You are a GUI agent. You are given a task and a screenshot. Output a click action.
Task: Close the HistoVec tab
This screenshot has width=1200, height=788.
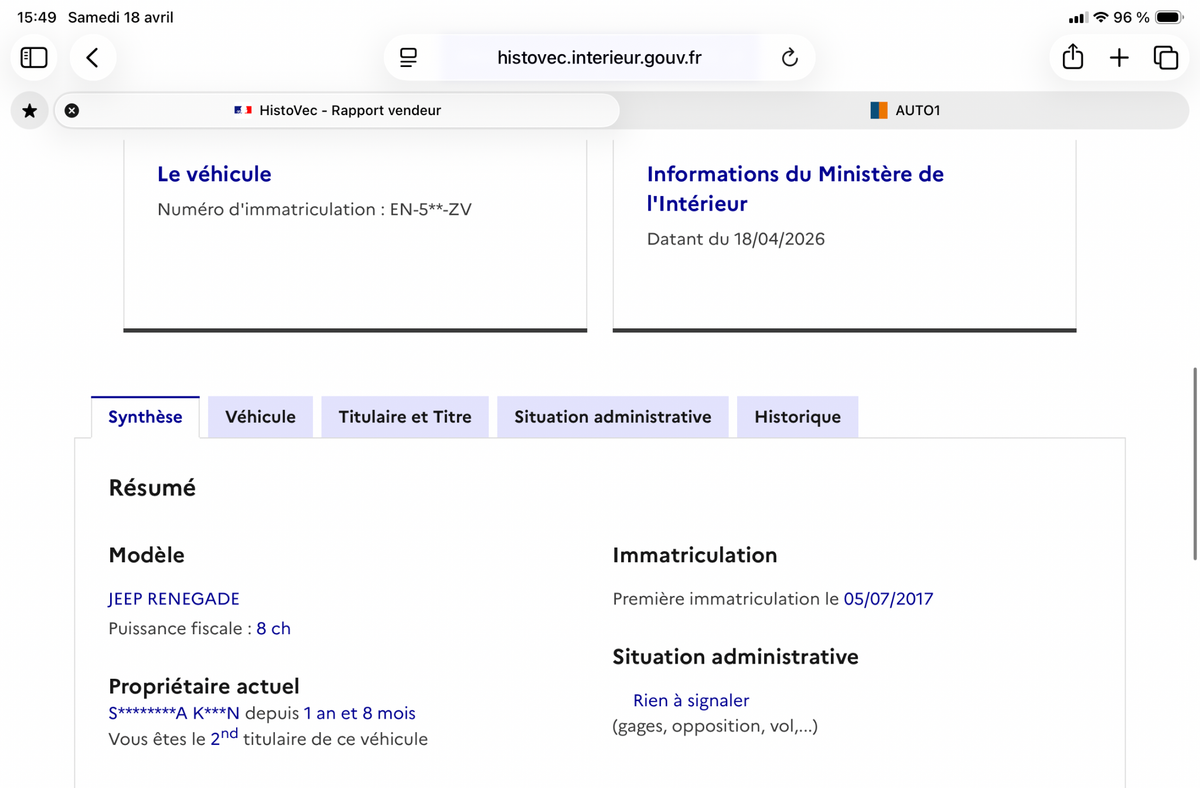(x=72, y=110)
